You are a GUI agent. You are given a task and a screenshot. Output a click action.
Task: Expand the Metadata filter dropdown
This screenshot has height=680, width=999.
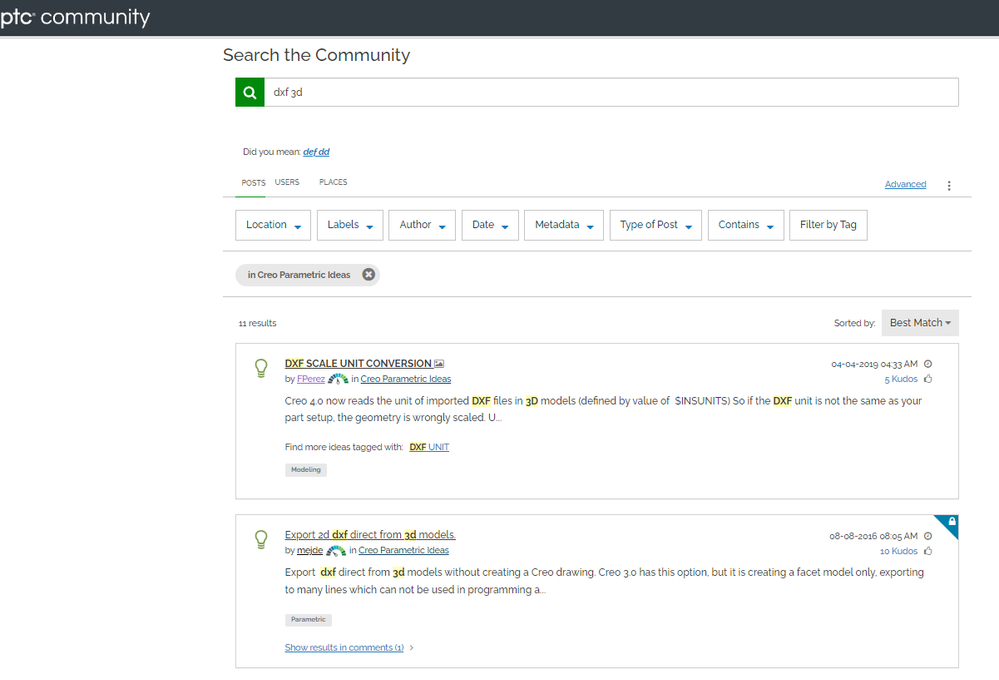coord(564,225)
